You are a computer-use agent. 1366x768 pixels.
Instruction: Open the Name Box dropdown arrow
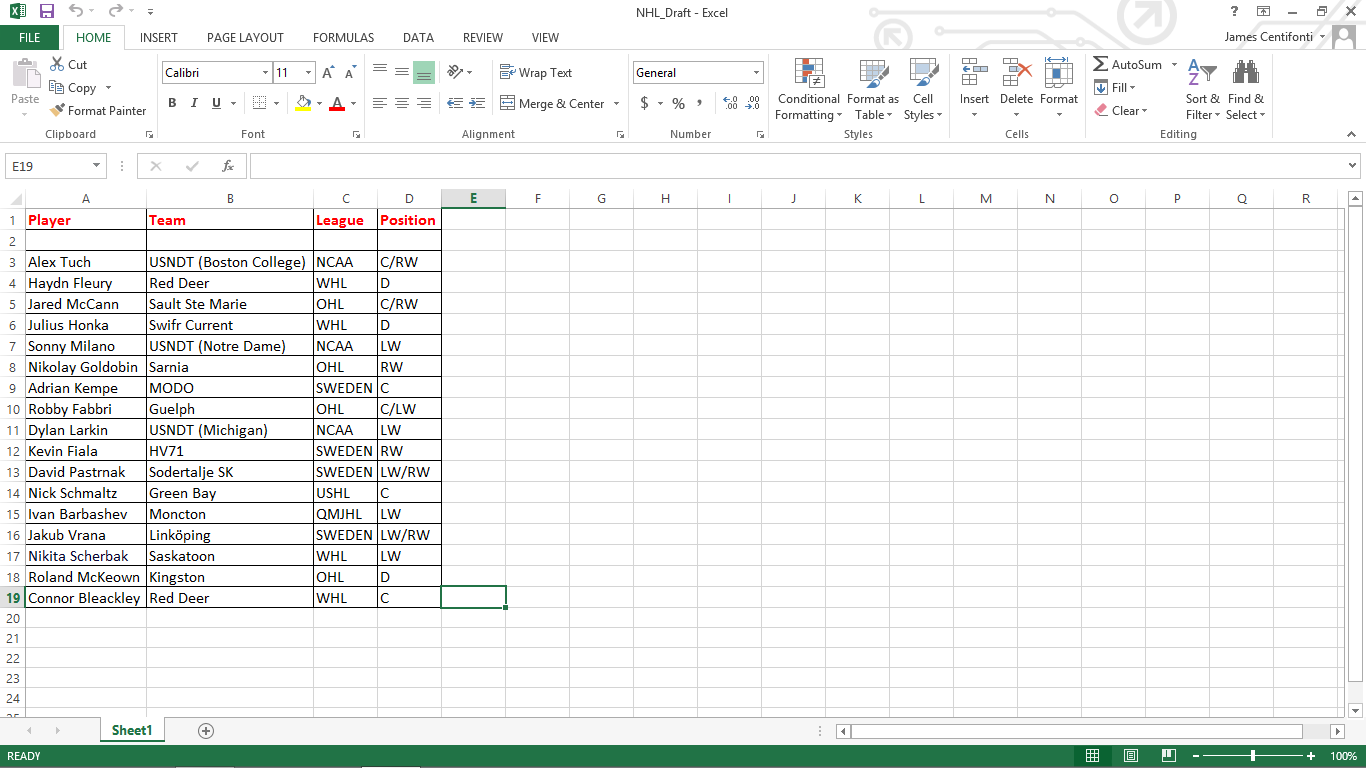point(97,166)
